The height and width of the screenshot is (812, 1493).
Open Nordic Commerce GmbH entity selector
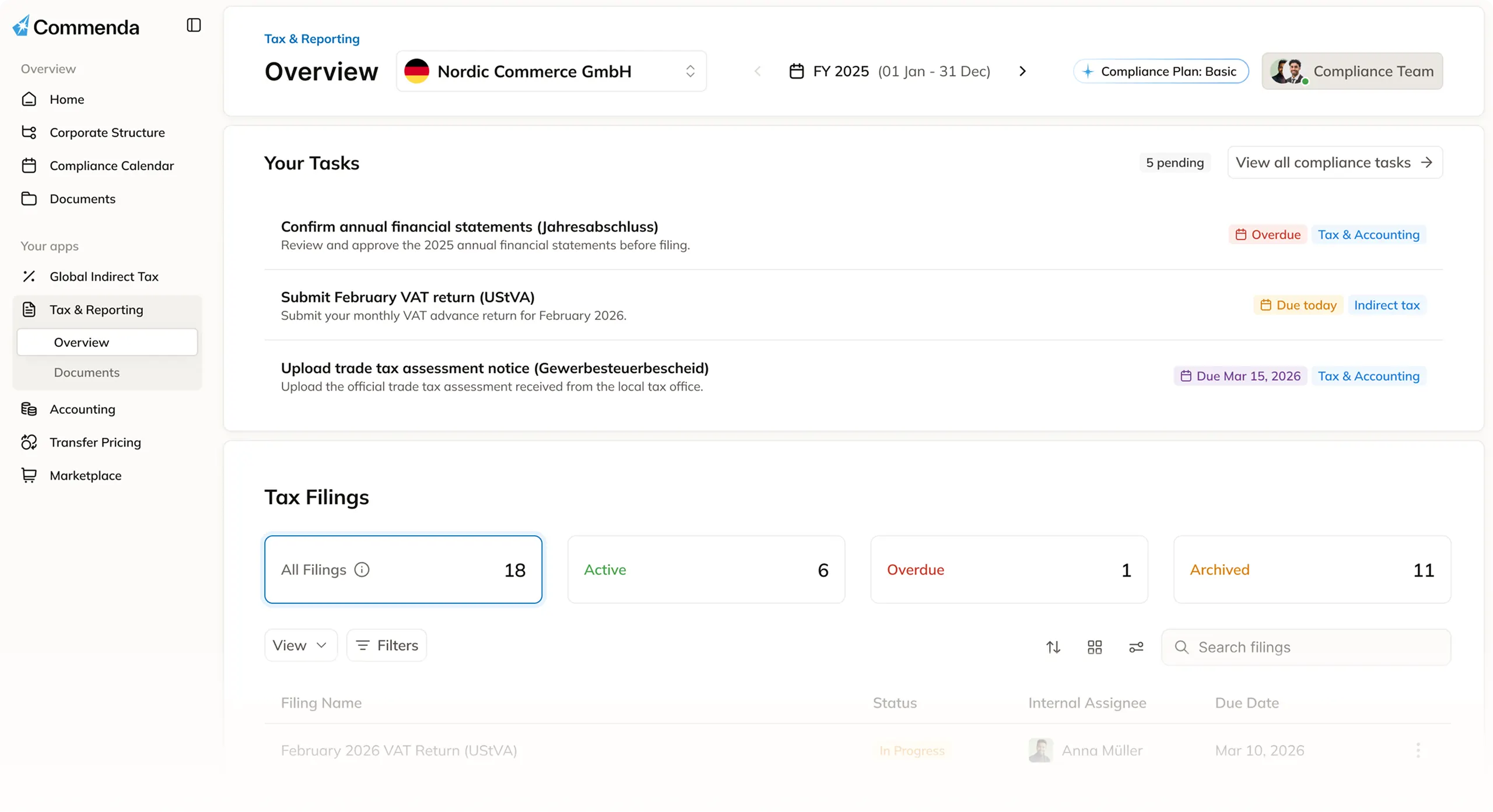551,71
